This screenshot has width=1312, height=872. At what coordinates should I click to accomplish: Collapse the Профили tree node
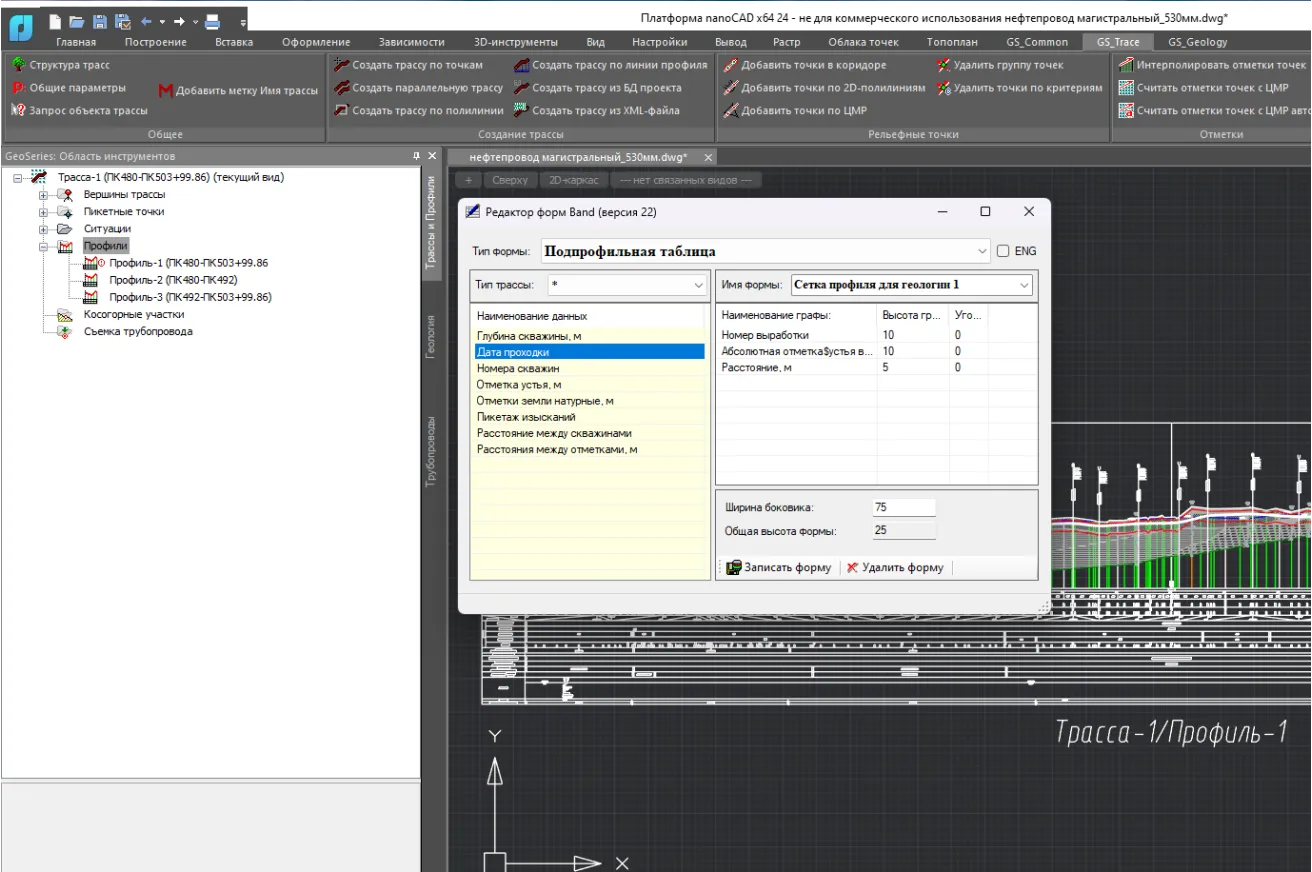pyautogui.click(x=43, y=246)
